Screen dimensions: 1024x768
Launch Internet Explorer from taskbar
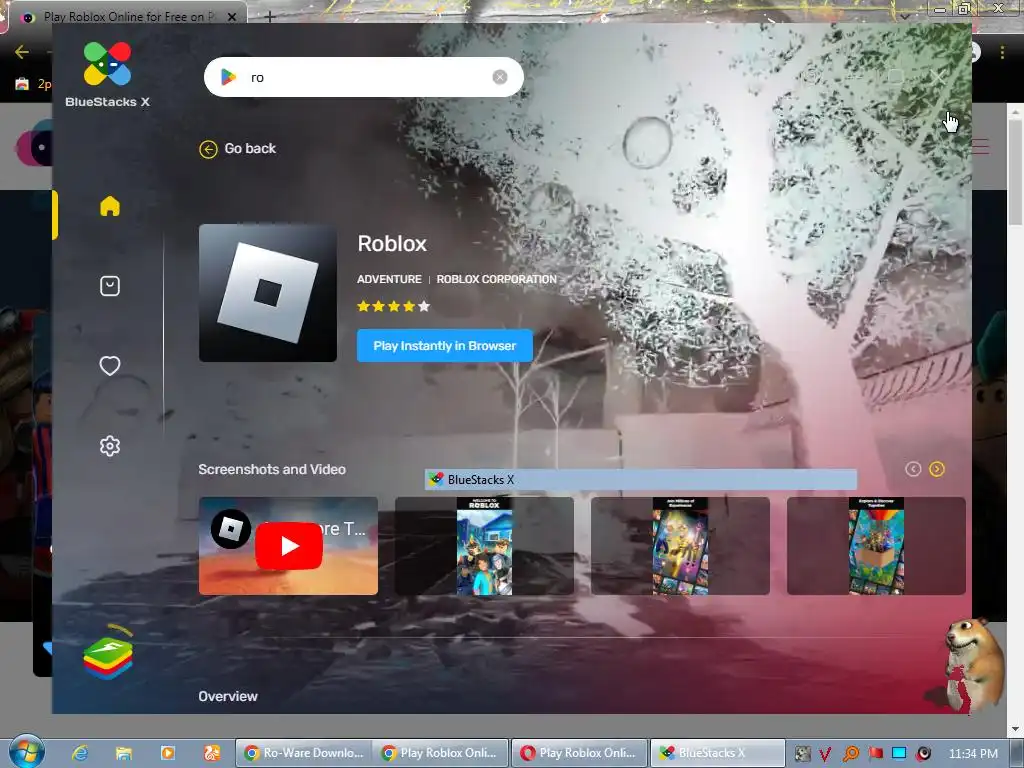80,753
